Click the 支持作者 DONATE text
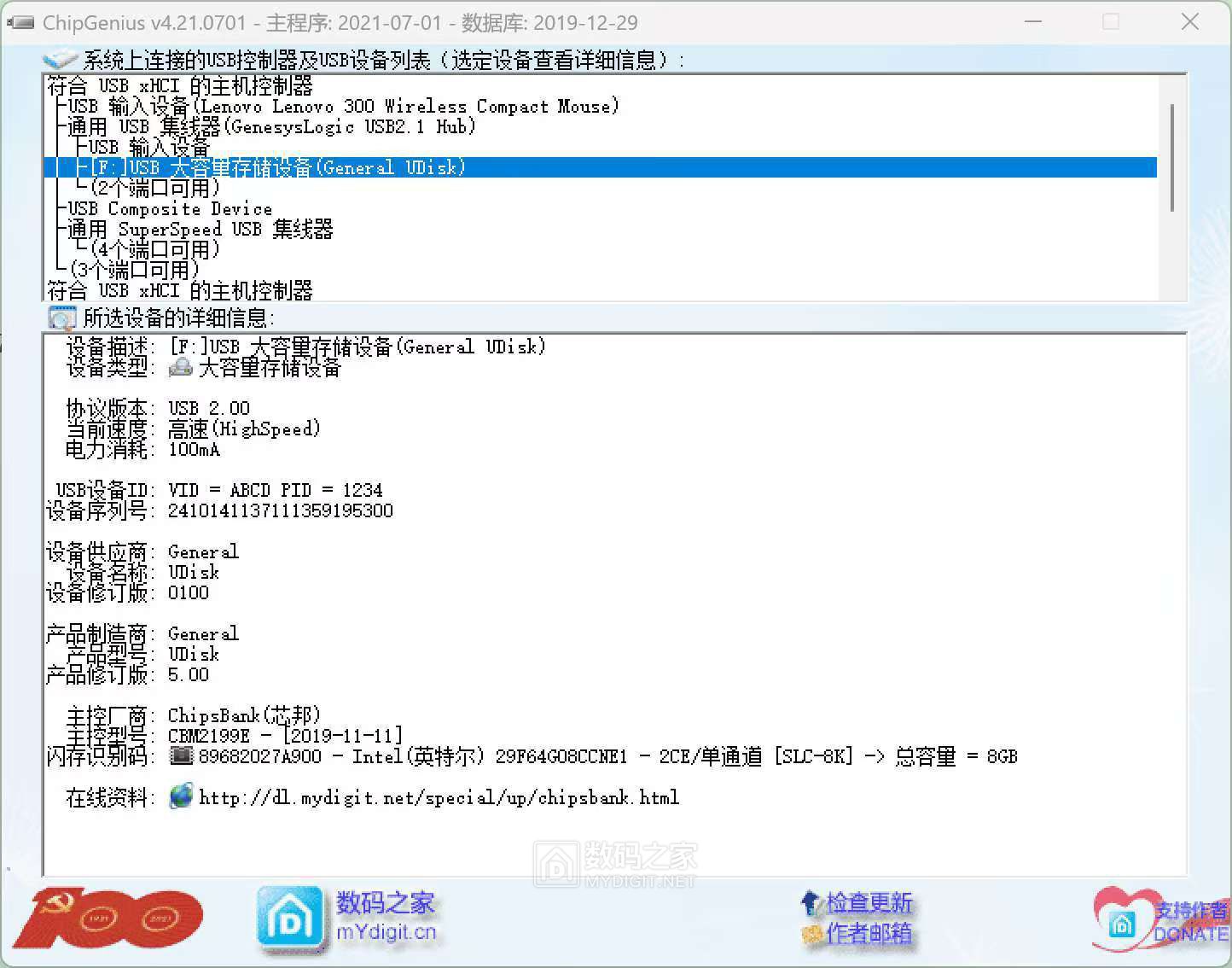Screen dimensions: 1232x968 [x=1192, y=922]
